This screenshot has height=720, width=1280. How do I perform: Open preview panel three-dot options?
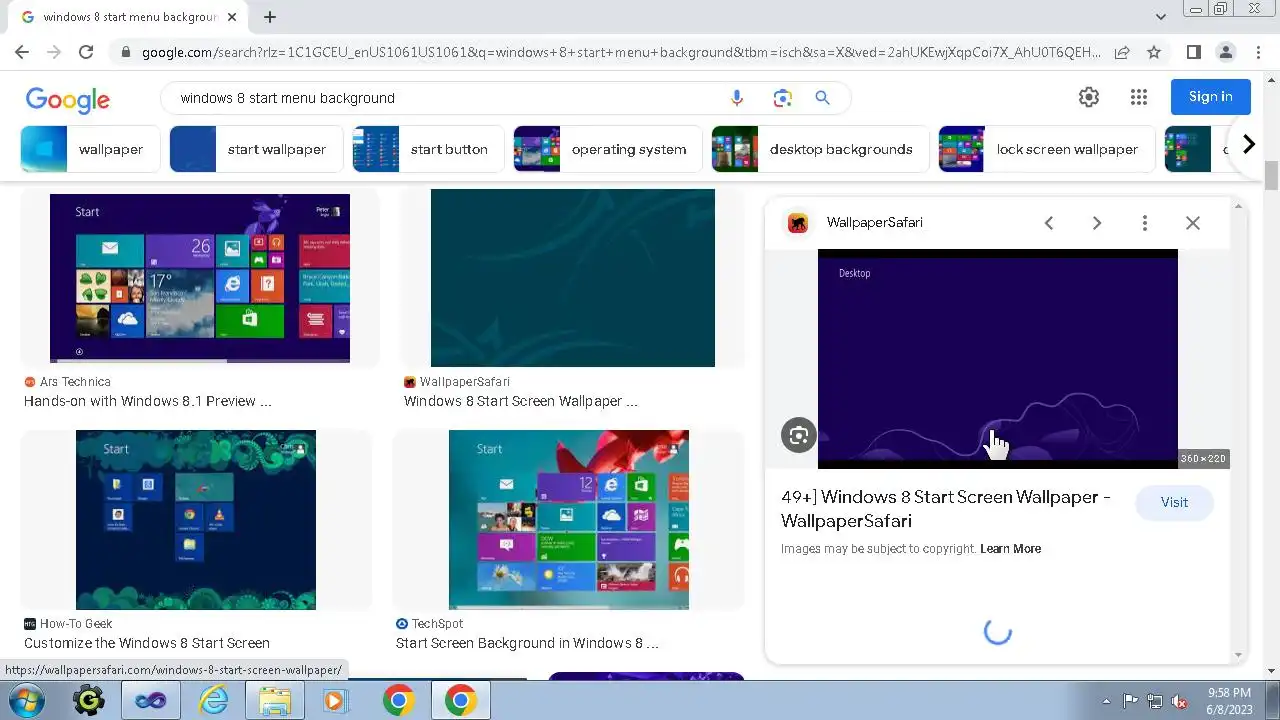click(1145, 223)
